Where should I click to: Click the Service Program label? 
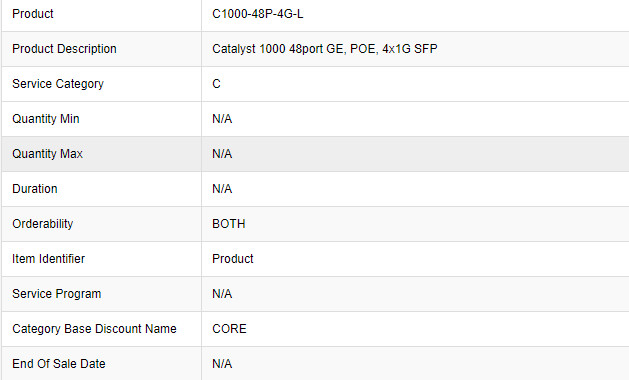coord(57,293)
